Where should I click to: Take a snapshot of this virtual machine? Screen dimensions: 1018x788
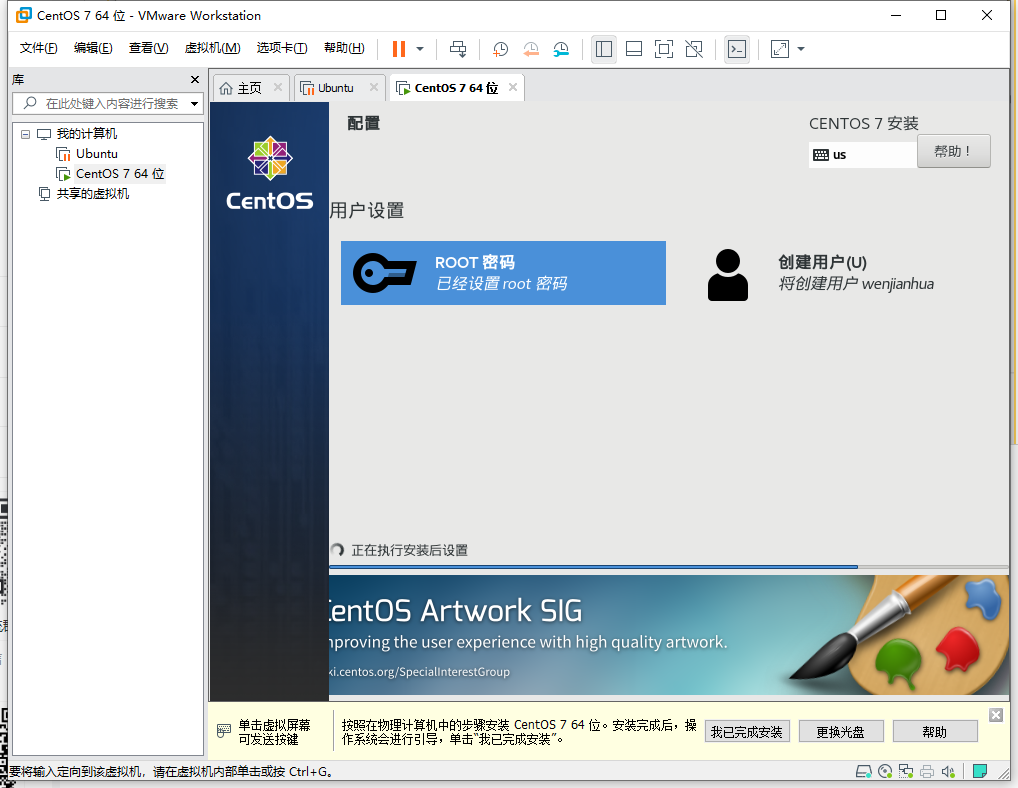coord(500,49)
